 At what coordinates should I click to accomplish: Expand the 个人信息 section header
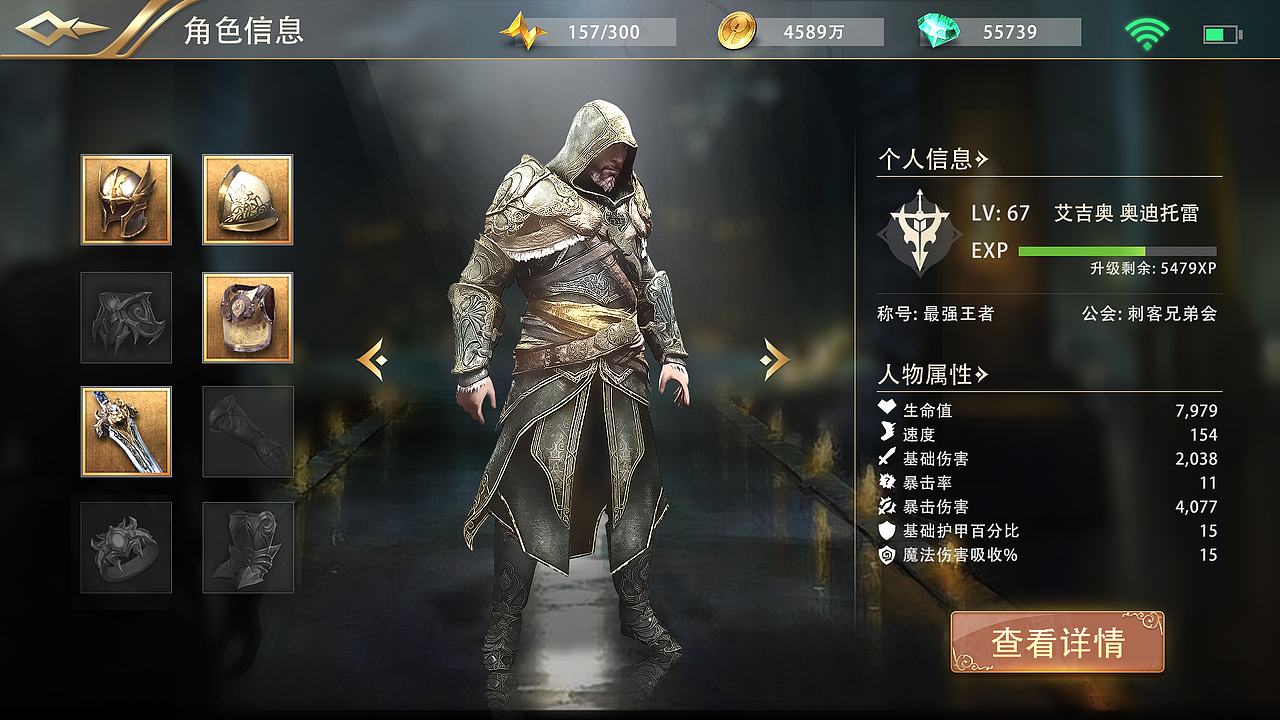pos(933,159)
